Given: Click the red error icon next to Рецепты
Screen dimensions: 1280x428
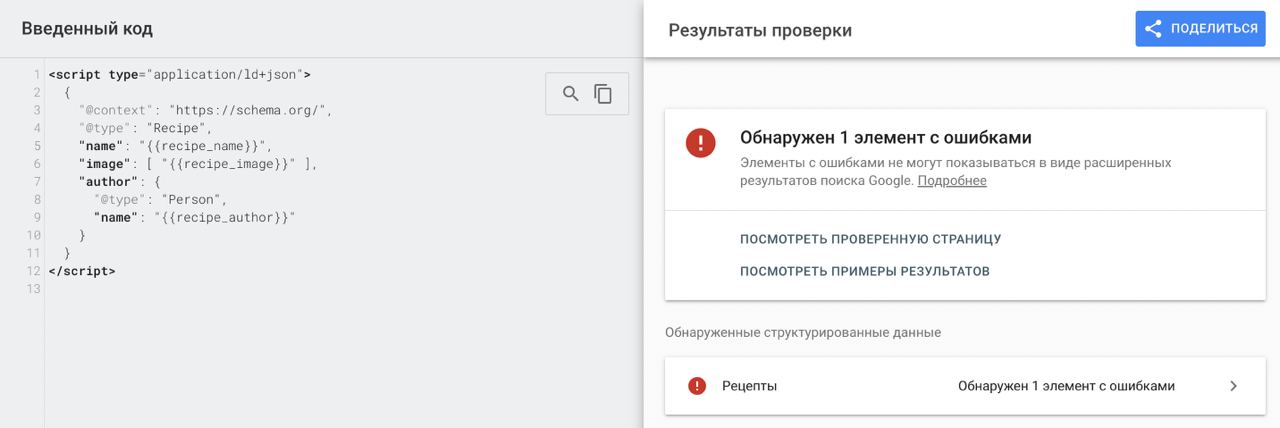Looking at the screenshot, I should point(697,386).
